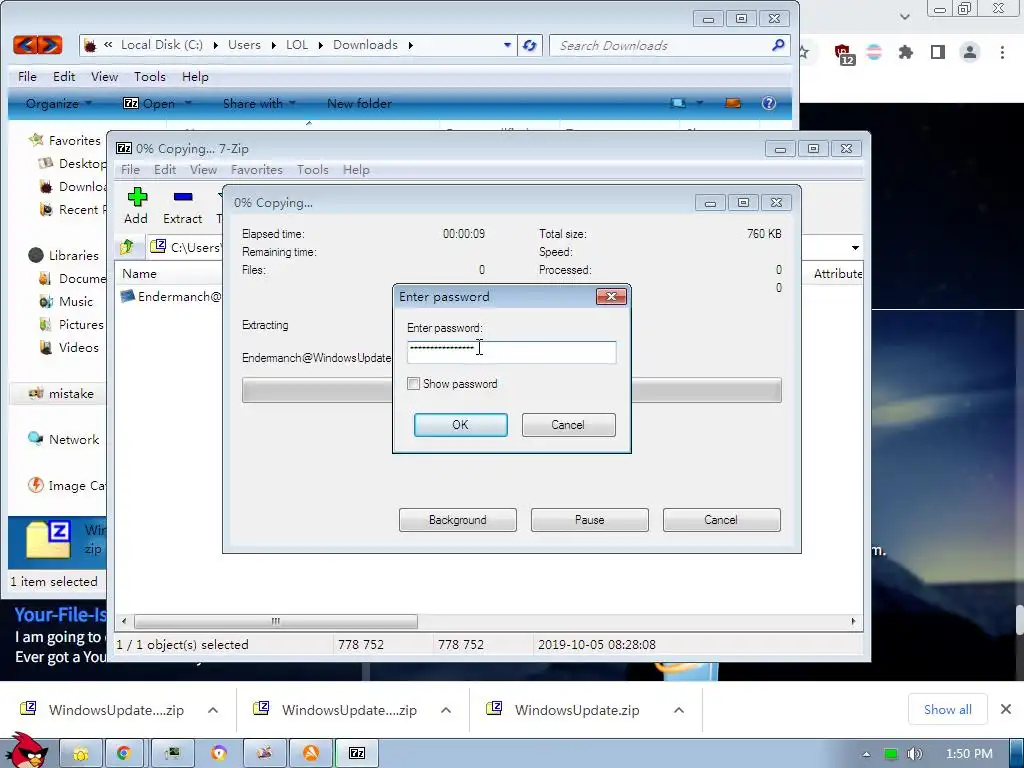This screenshot has width=1024, height=768.
Task: Click the Explorer back arrow button
Action: pos(25,45)
